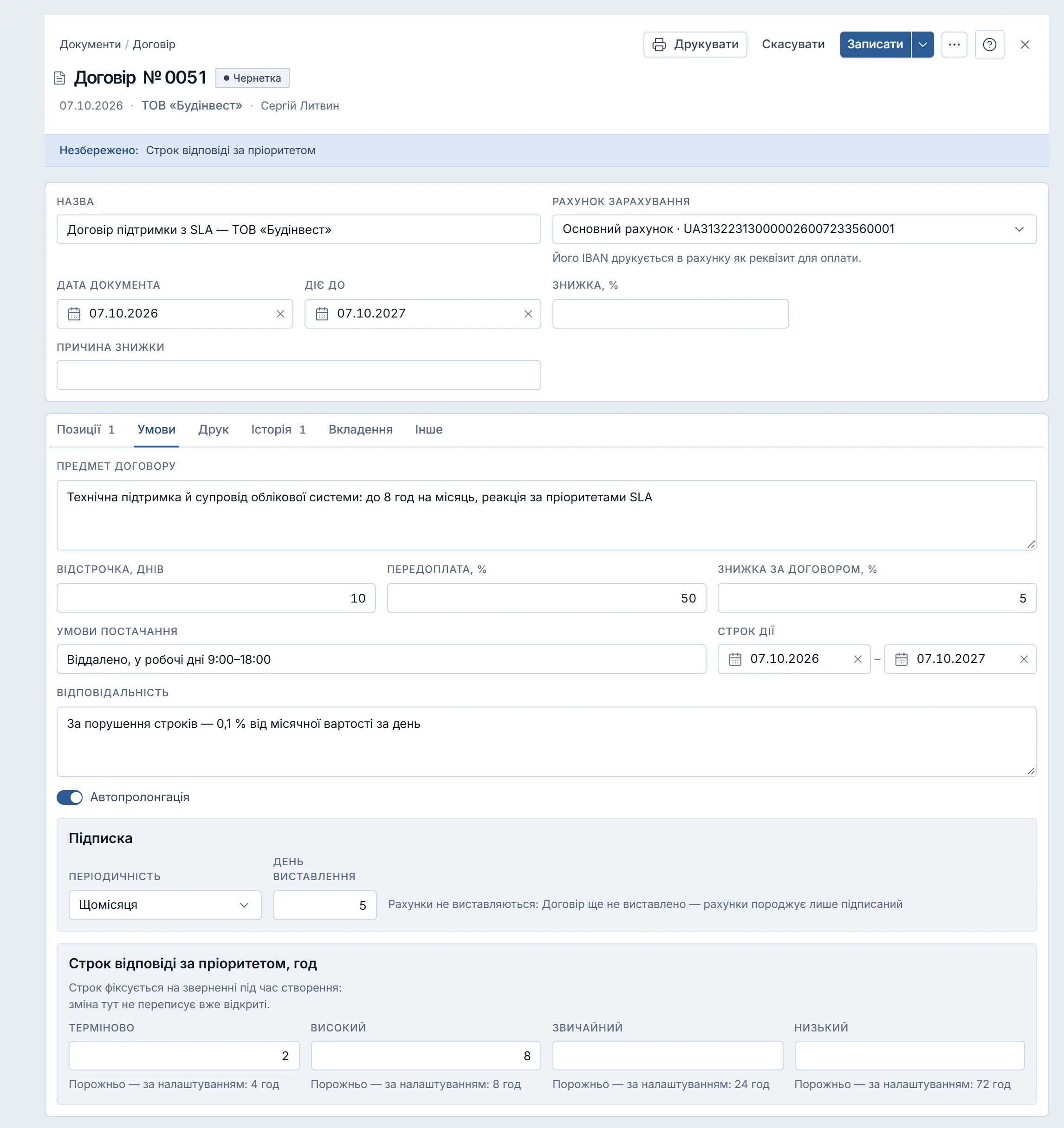Close the document form with X
This screenshot has height=1128, width=1064.
click(1024, 44)
